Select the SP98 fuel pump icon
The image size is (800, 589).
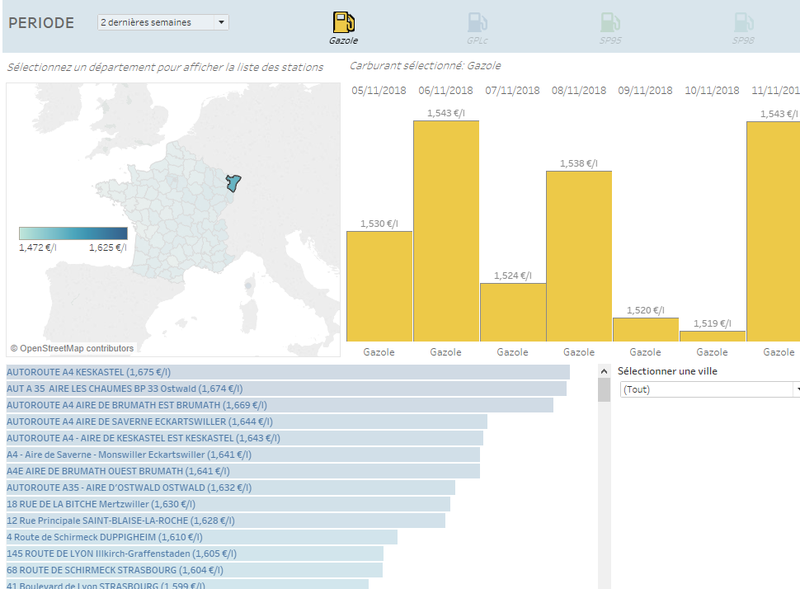[743, 22]
